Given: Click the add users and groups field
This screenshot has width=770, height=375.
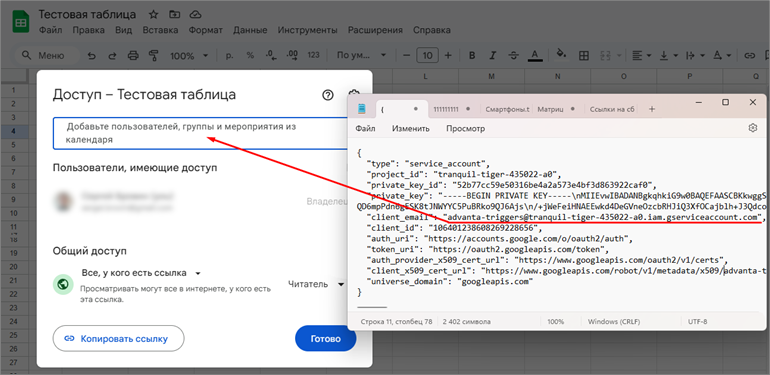Looking at the screenshot, I should [x=200, y=133].
